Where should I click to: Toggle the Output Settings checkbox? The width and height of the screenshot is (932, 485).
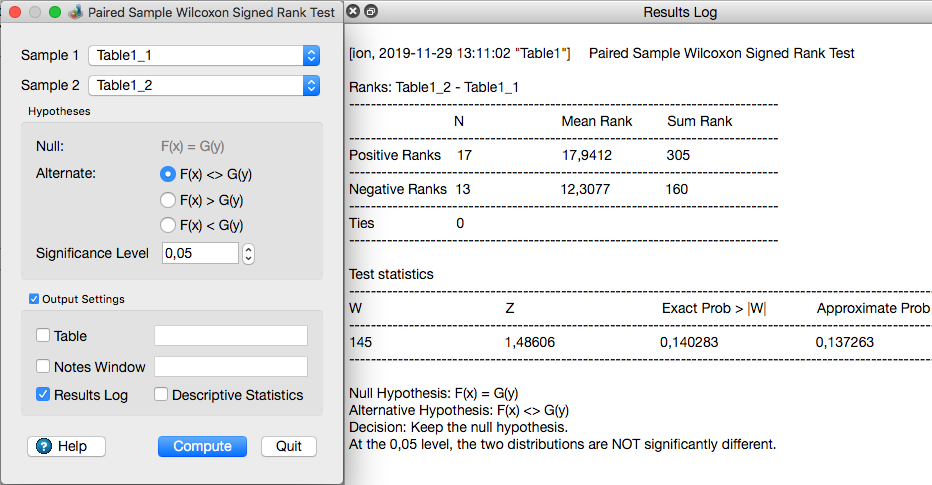(34, 299)
